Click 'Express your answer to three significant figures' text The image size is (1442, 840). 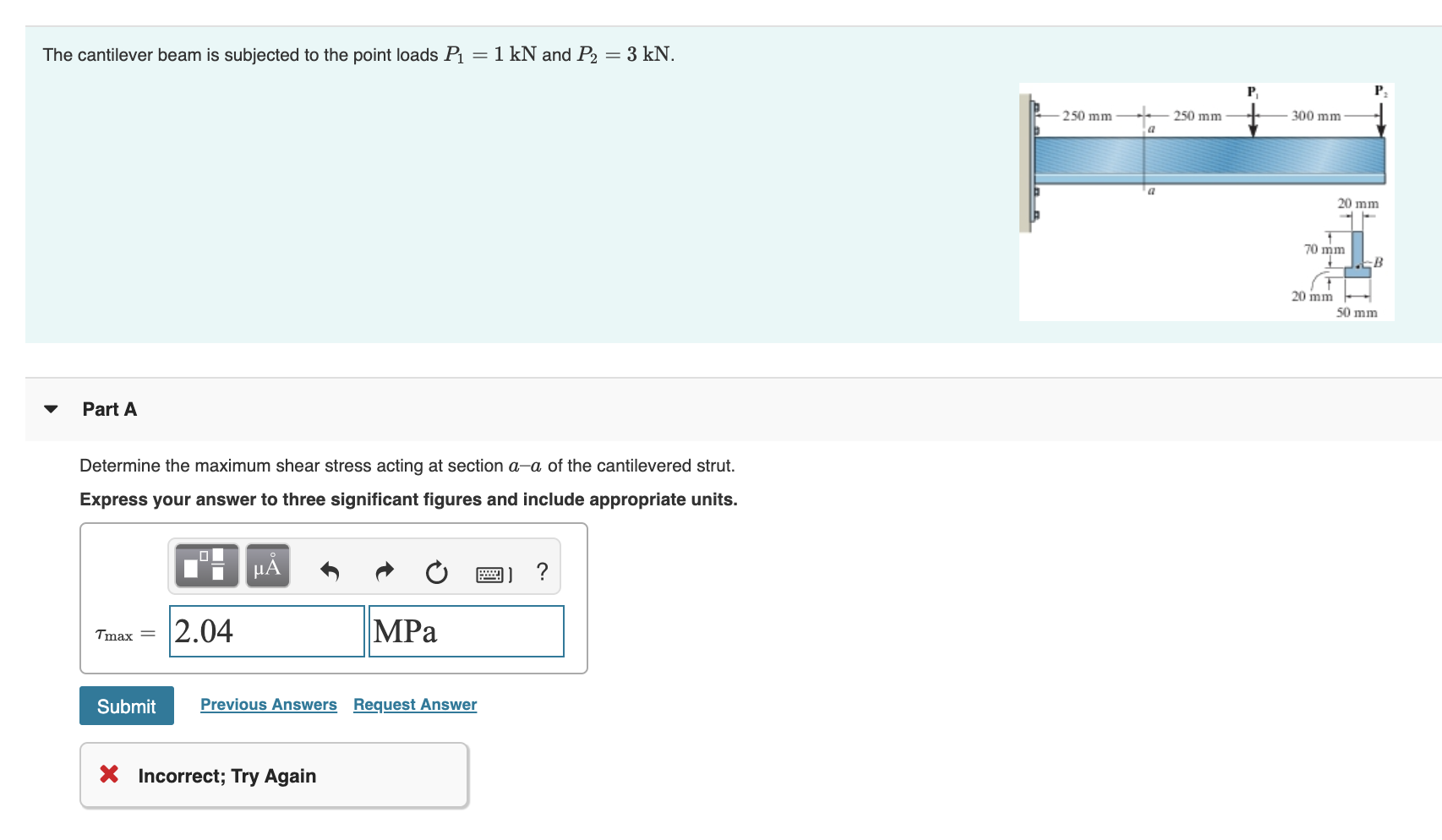pos(408,499)
